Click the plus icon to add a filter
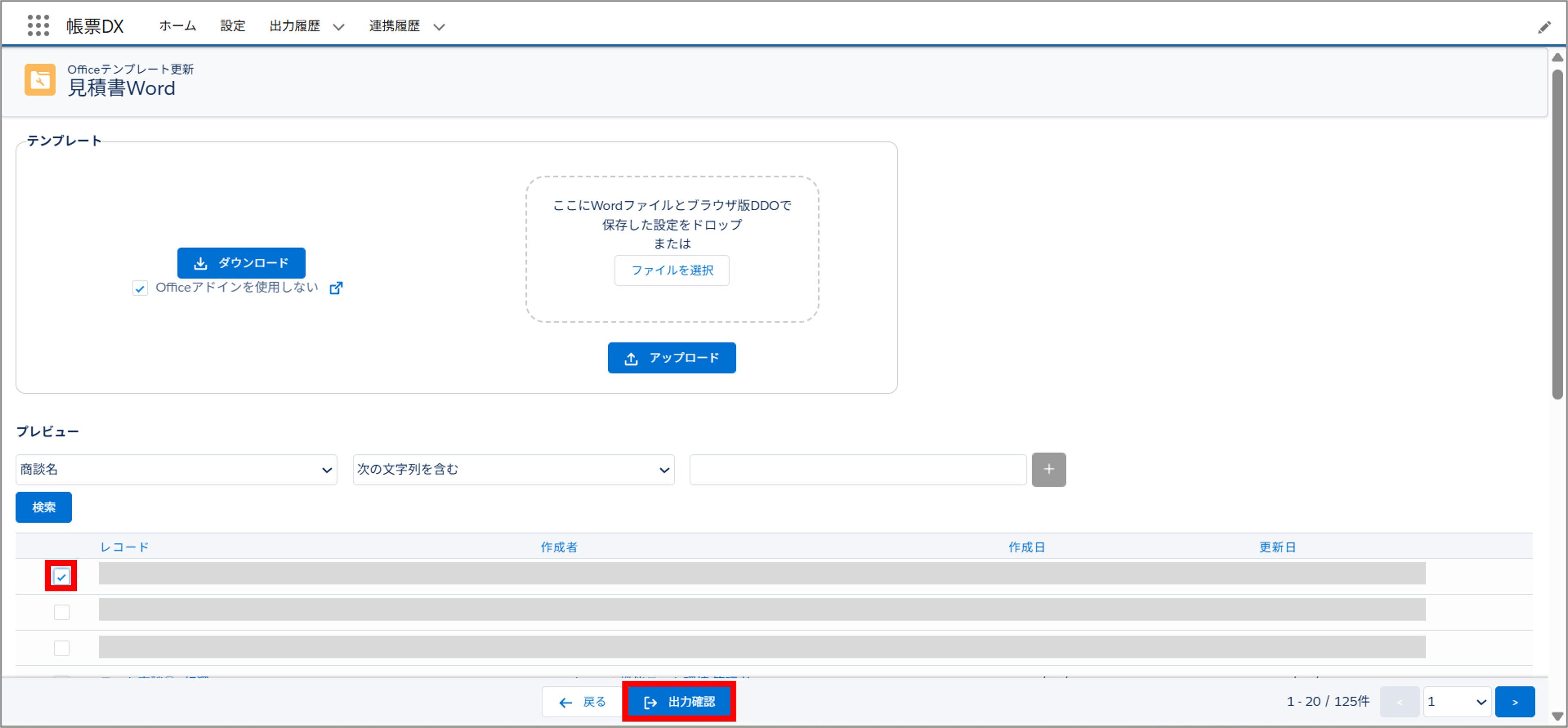Image resolution: width=1568 pixels, height=728 pixels. [1049, 469]
